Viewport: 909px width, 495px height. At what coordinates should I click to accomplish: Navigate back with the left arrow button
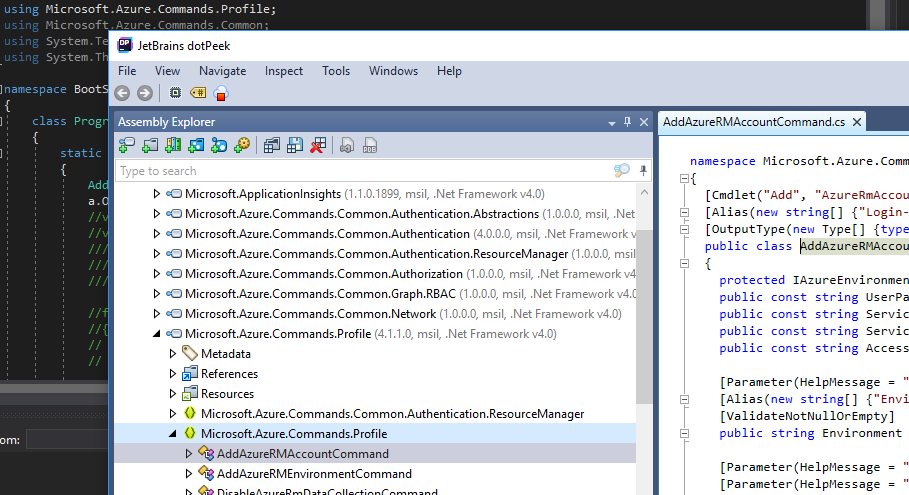point(122,93)
